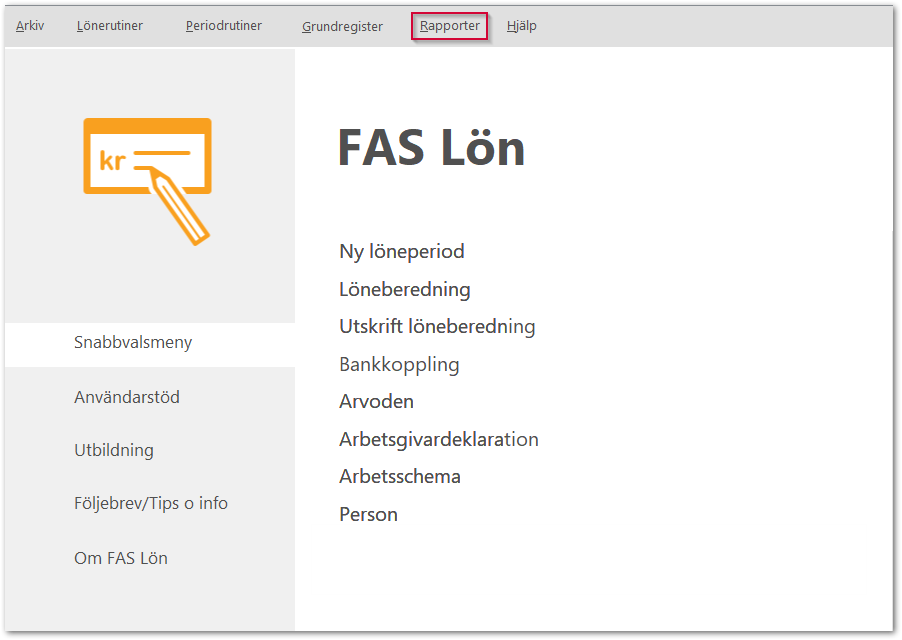Go to Arvoden
Screen dimensions: 902x640
point(376,402)
